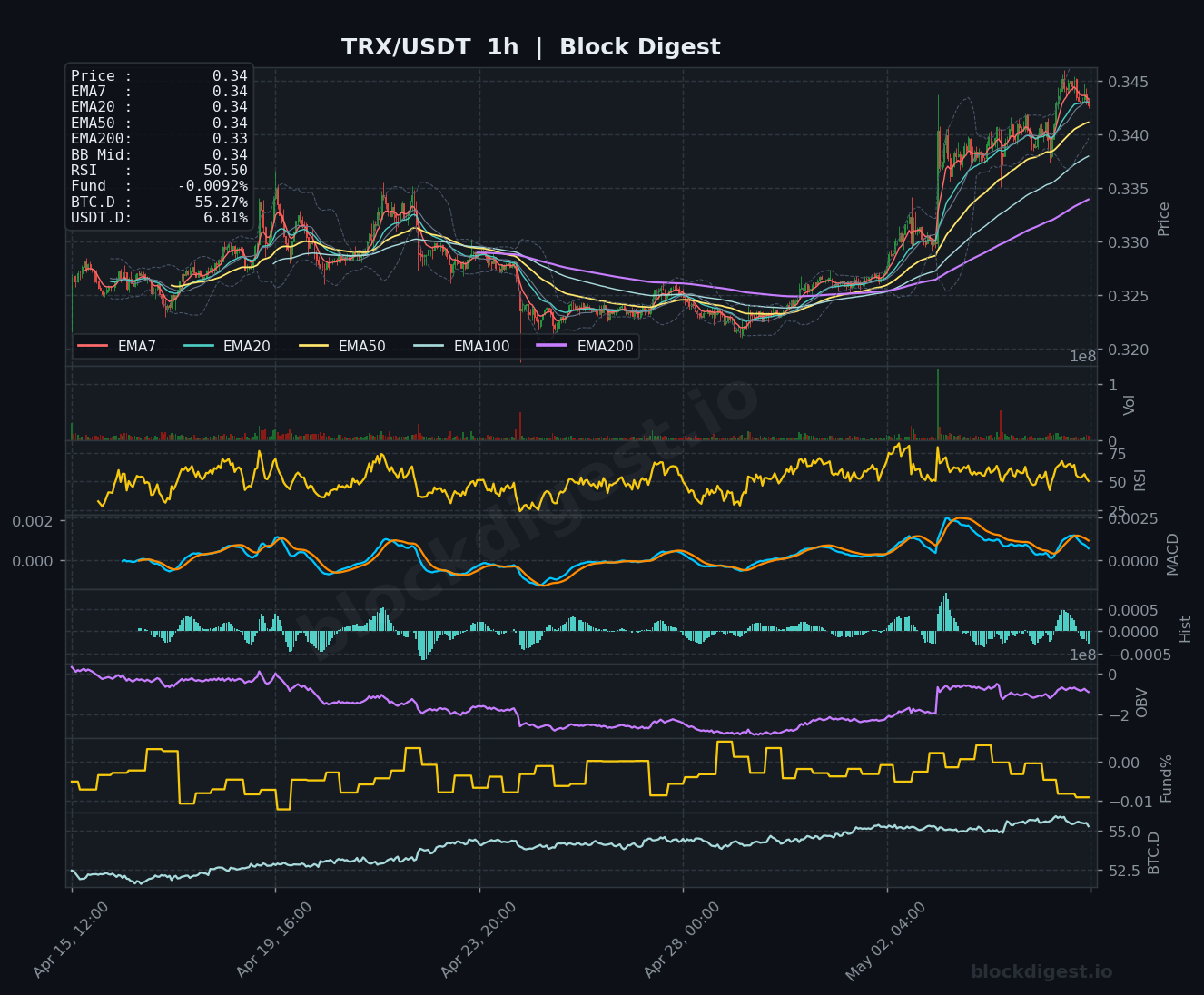
Task: Click the 0.345 price axis tick
Action: [x=1128, y=83]
